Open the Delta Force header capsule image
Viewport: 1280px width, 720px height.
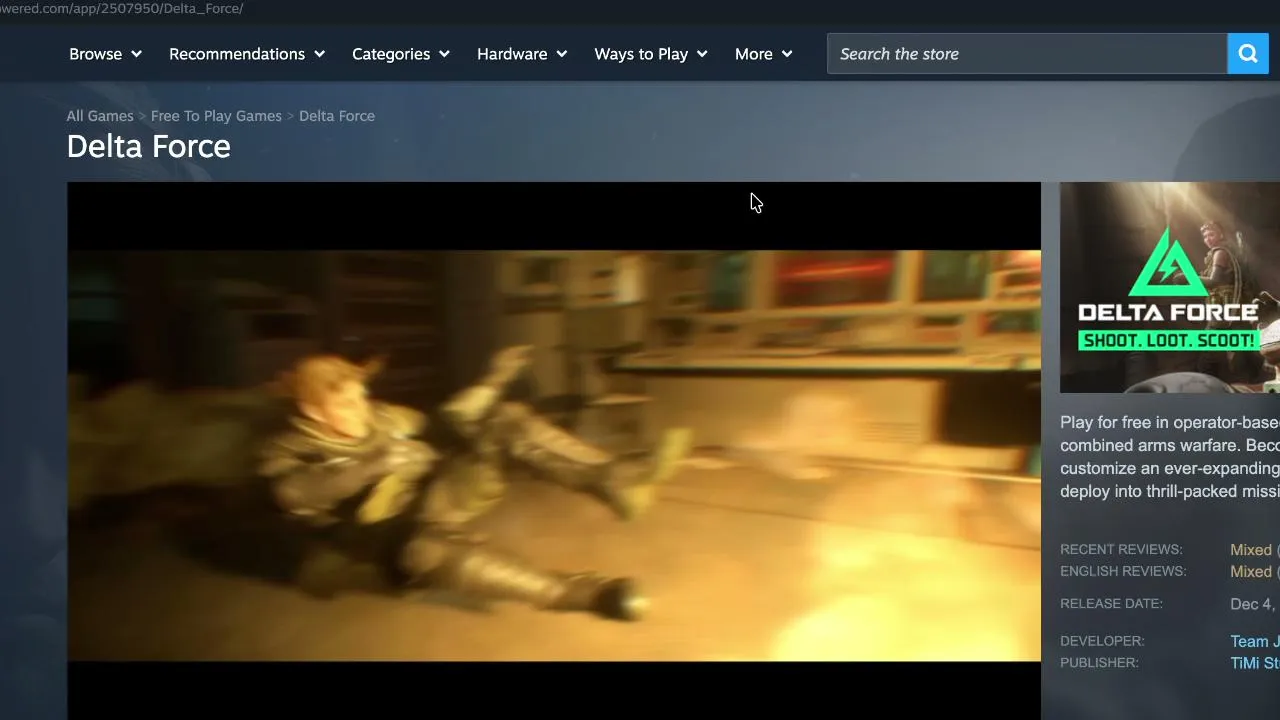point(1170,287)
